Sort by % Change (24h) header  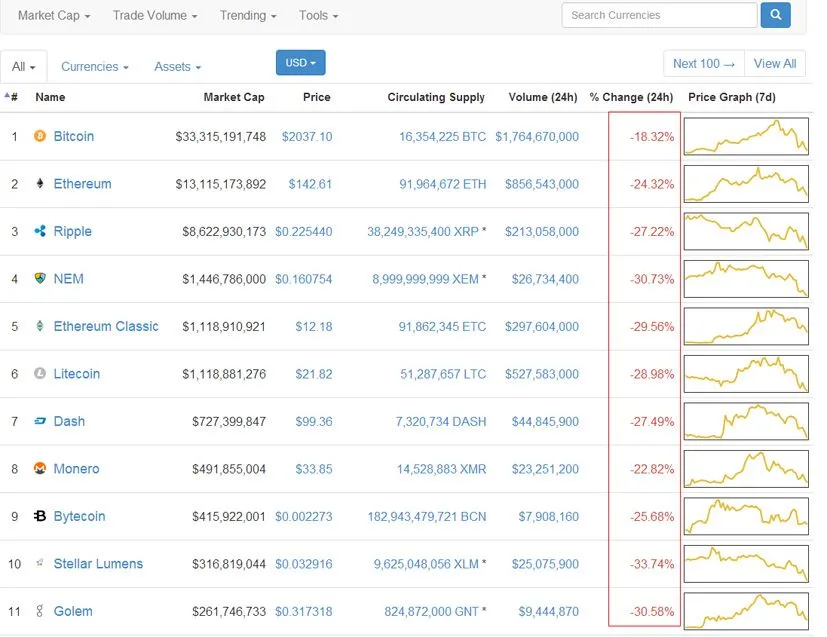click(631, 97)
